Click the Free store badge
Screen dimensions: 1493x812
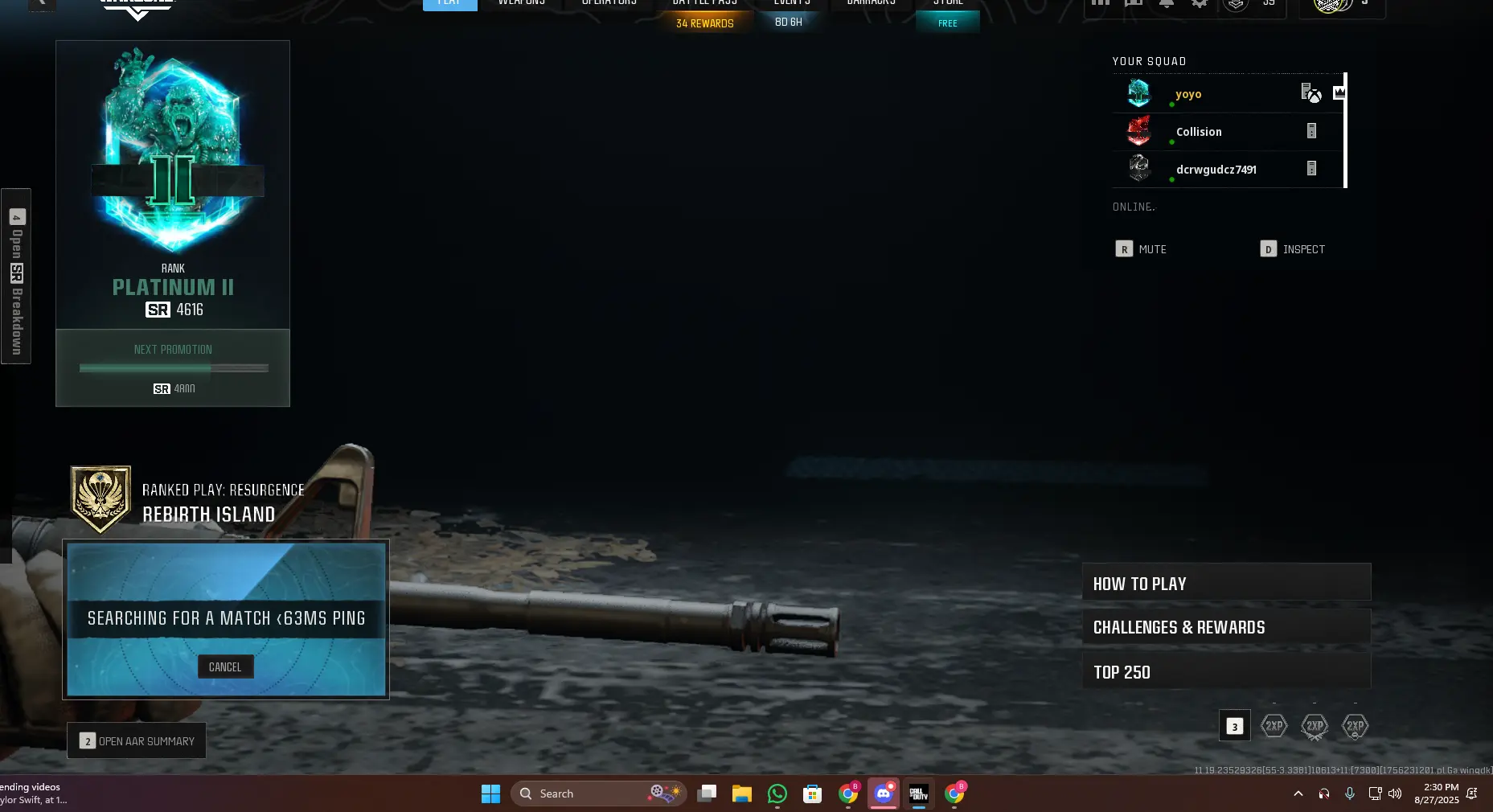[x=948, y=23]
